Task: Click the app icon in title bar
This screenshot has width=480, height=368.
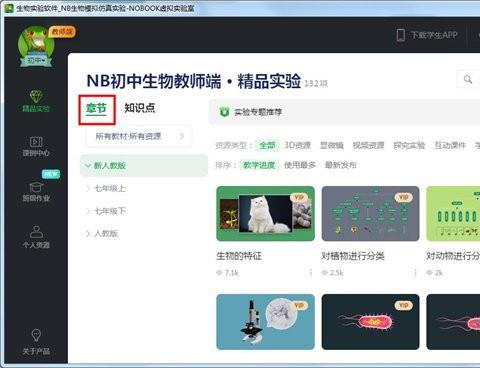Action: click(x=9, y=8)
